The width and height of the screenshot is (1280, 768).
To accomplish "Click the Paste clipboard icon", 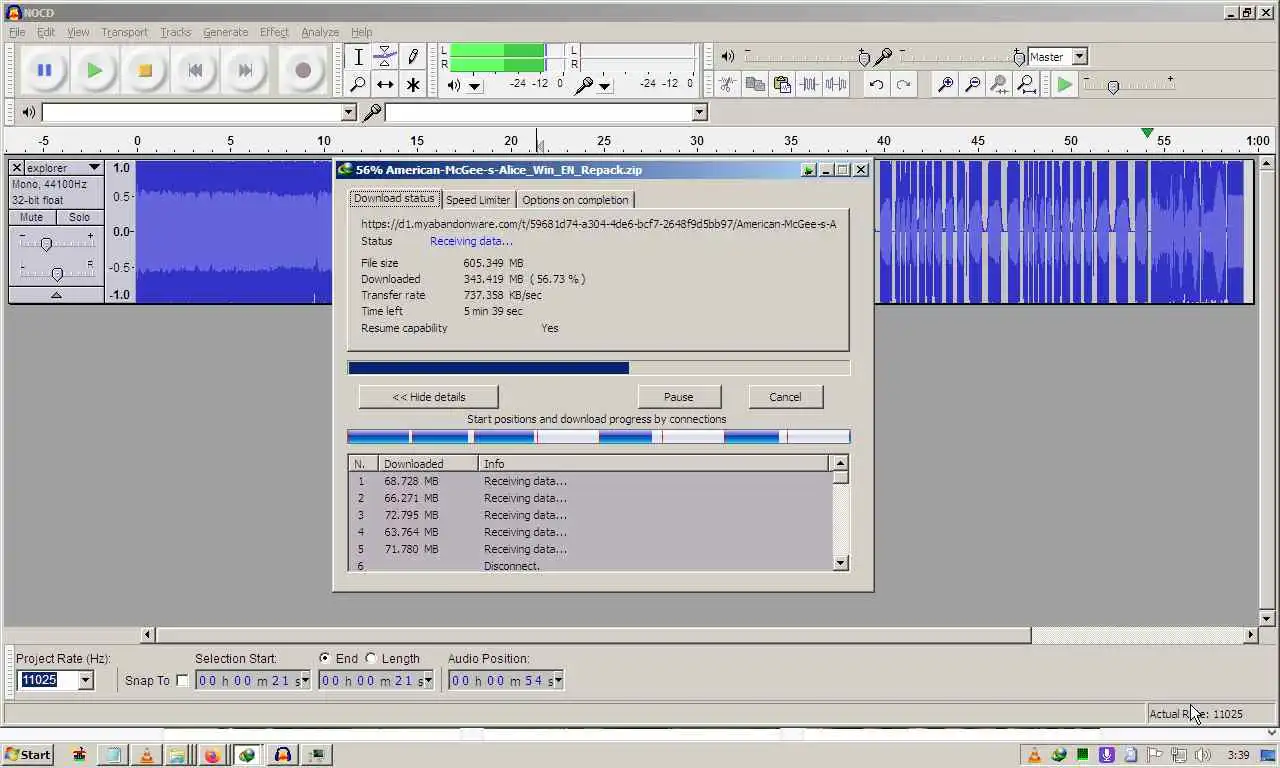I will click(x=782, y=85).
